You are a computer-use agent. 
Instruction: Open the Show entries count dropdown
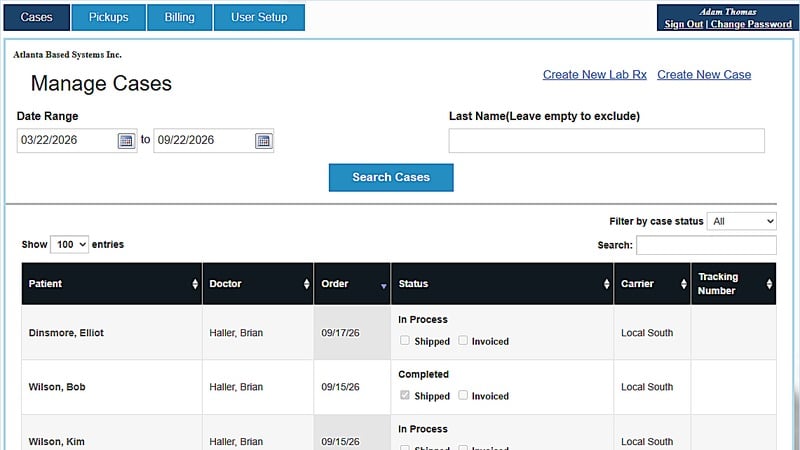[69, 244]
